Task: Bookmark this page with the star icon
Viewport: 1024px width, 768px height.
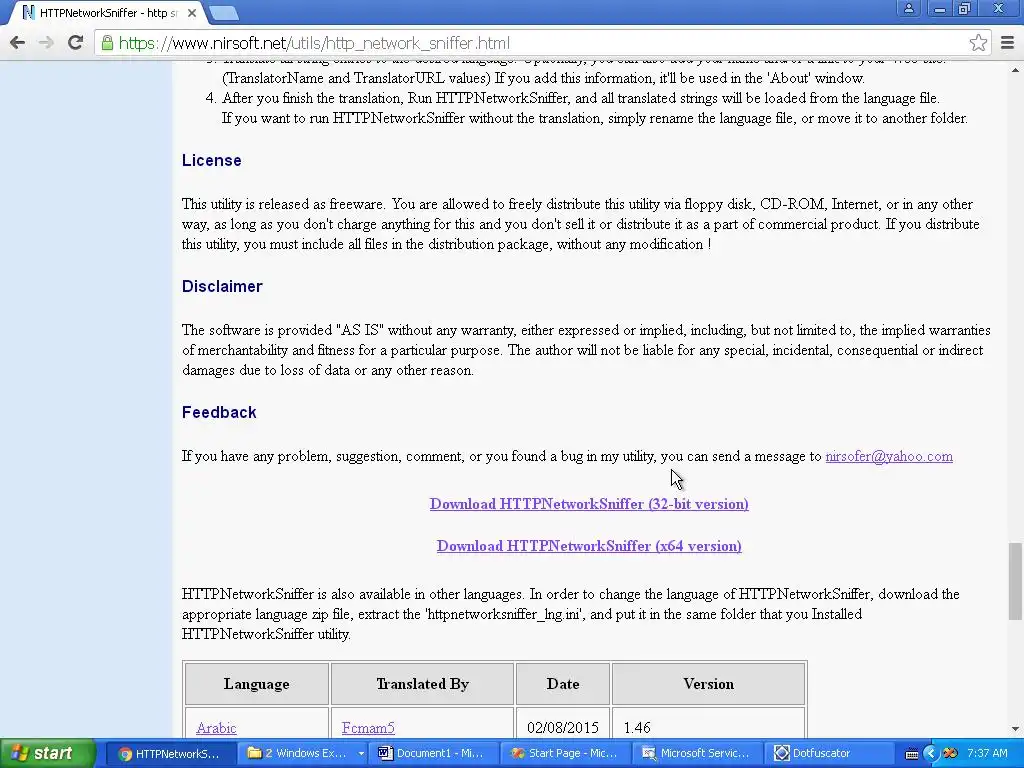Action: (978, 43)
